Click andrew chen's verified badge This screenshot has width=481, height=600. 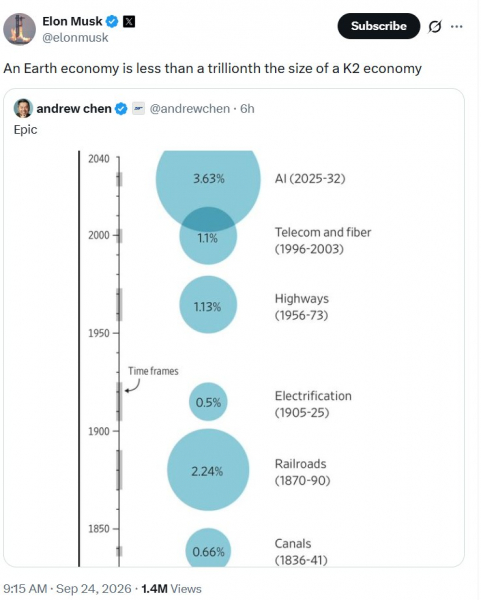(121, 109)
